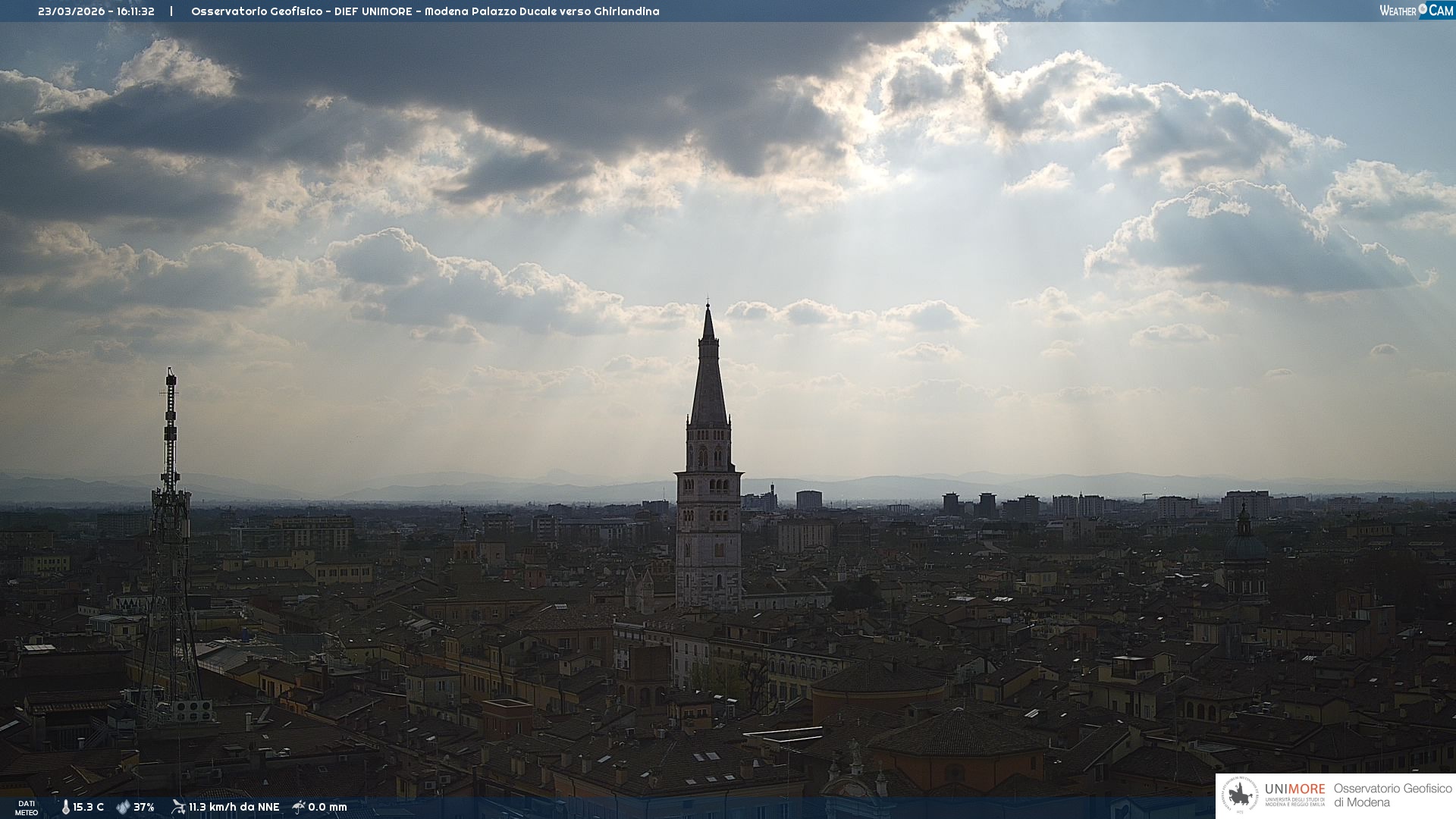Click the blue CAM logo badge

pyautogui.click(x=1440, y=11)
